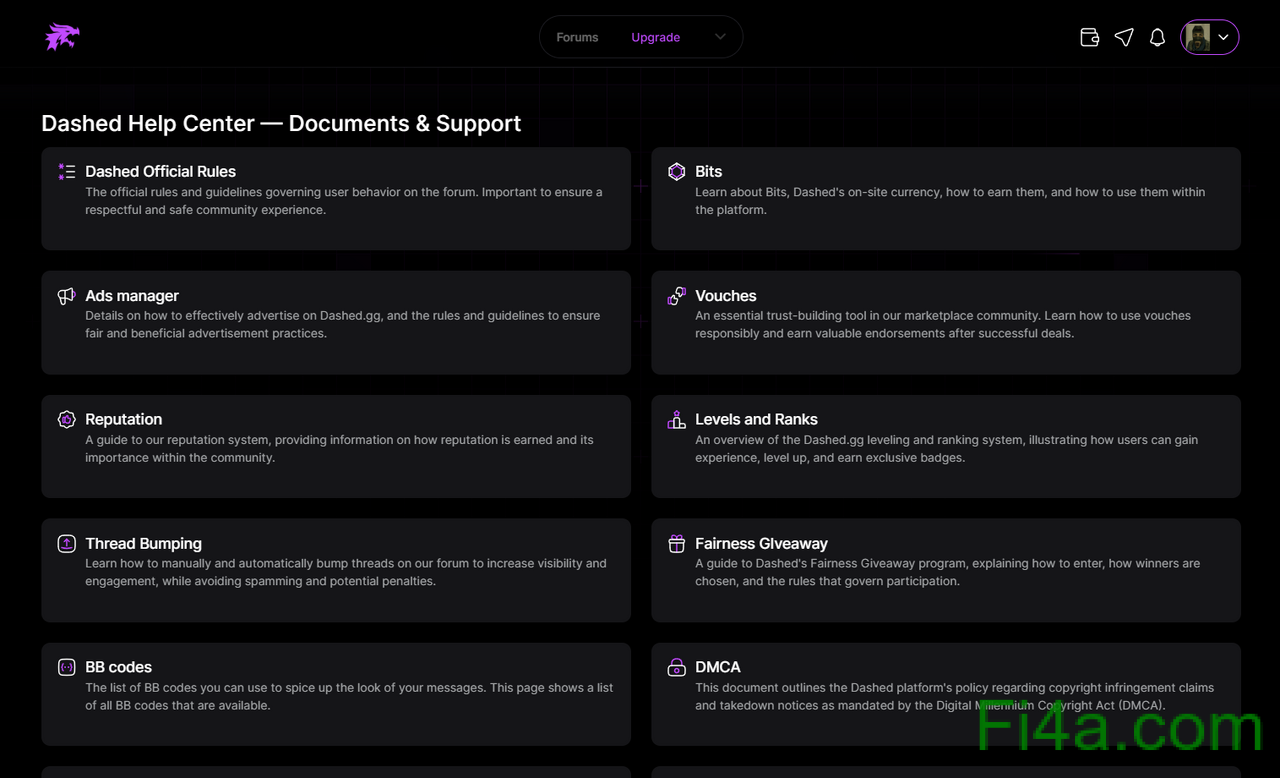This screenshot has width=1280, height=778.
Task: Open messages via paper plane icon
Action: pyautogui.click(x=1124, y=37)
